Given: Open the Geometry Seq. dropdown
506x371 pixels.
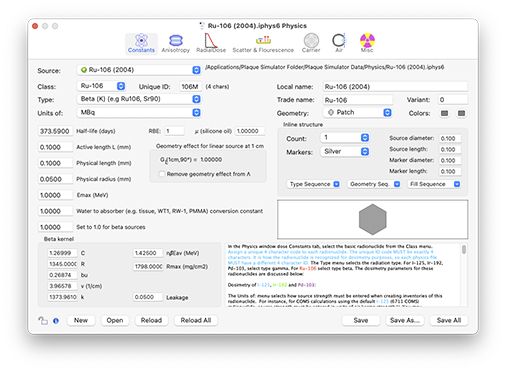Looking at the screenshot, I should pyautogui.click(x=374, y=184).
